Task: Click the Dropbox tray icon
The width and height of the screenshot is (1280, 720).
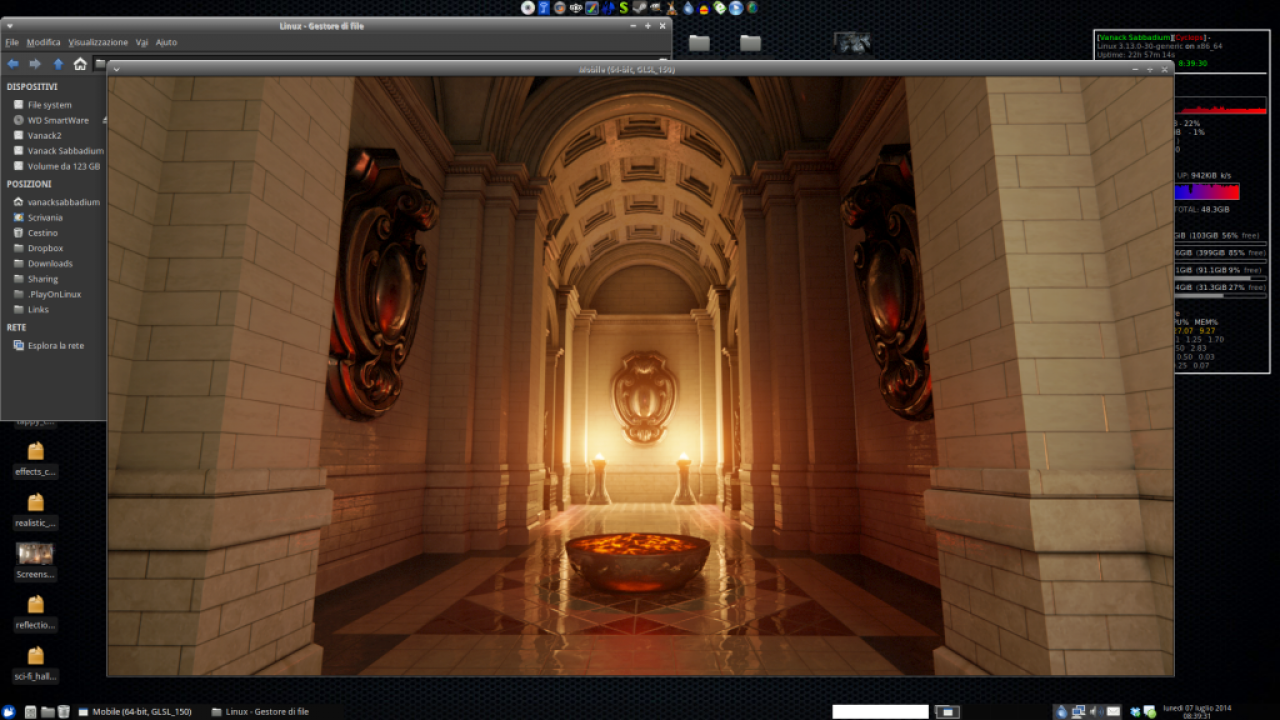Action: tap(1136, 712)
